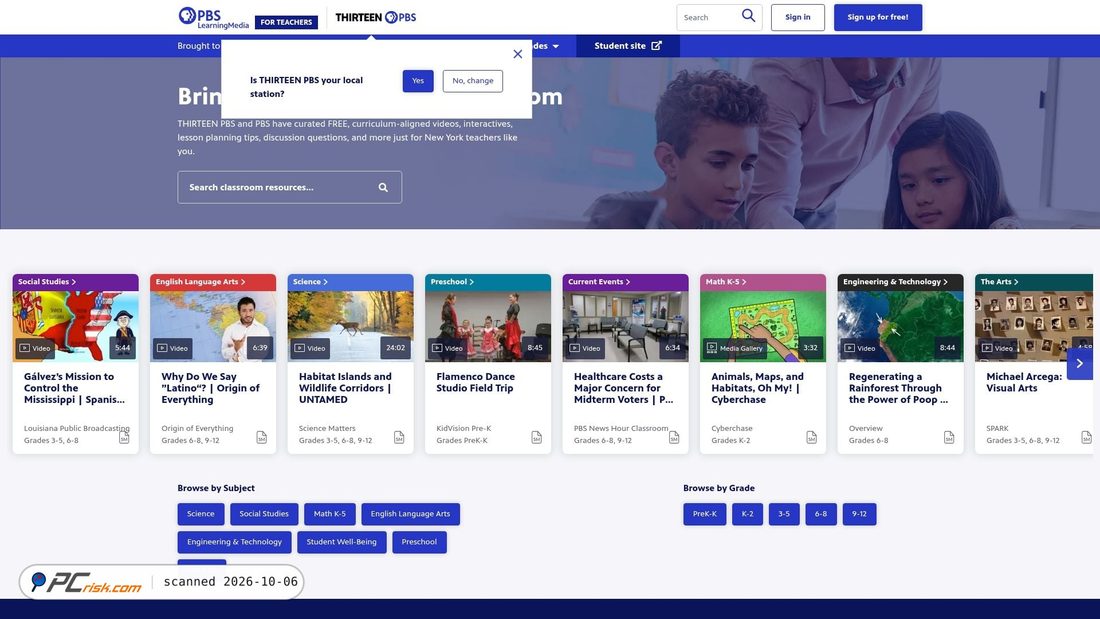1100x619 pixels.
Task: Open Gálvez's Mission video thumbnail
Action: coord(76,326)
